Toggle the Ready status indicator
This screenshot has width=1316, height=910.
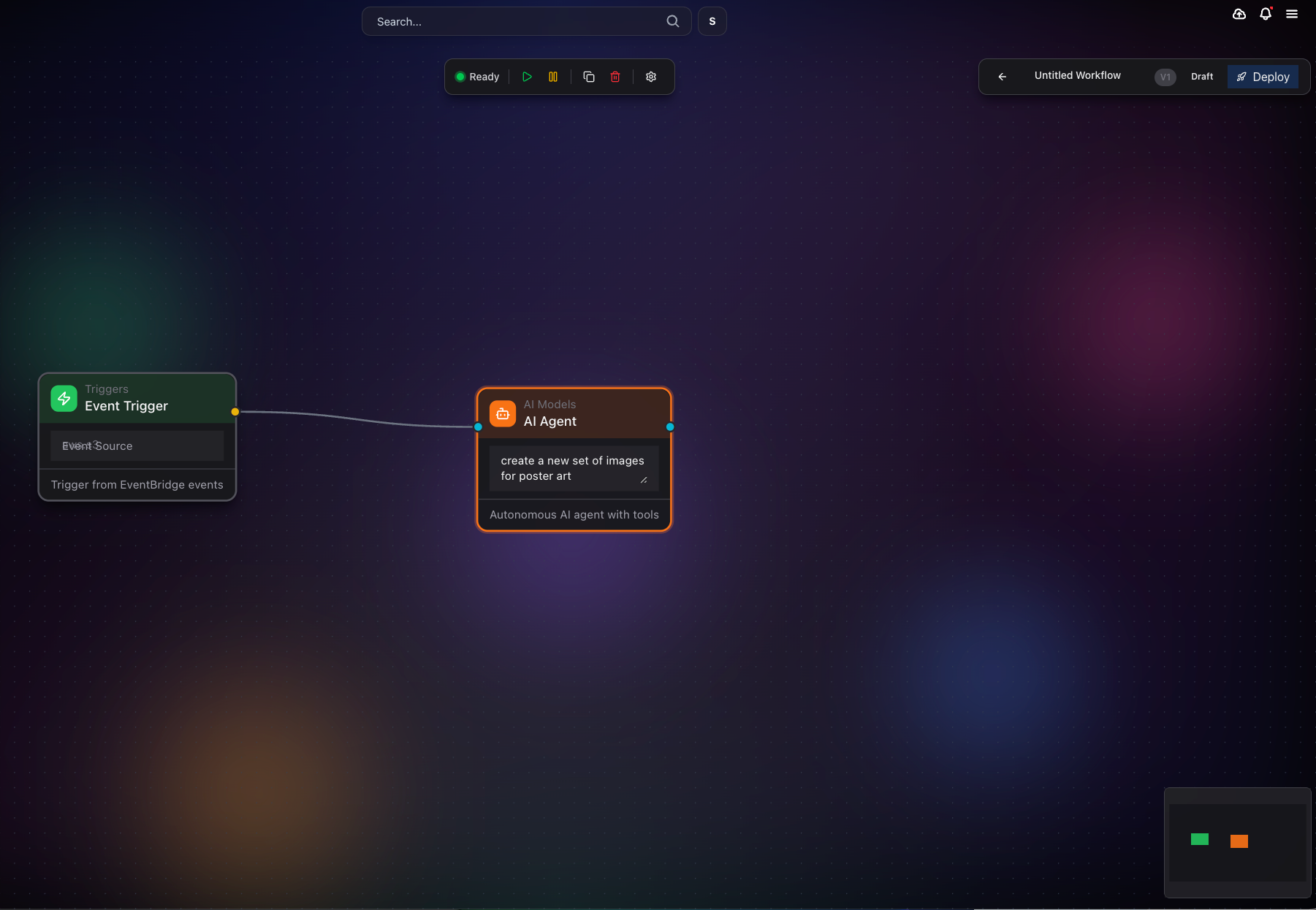[x=476, y=77]
